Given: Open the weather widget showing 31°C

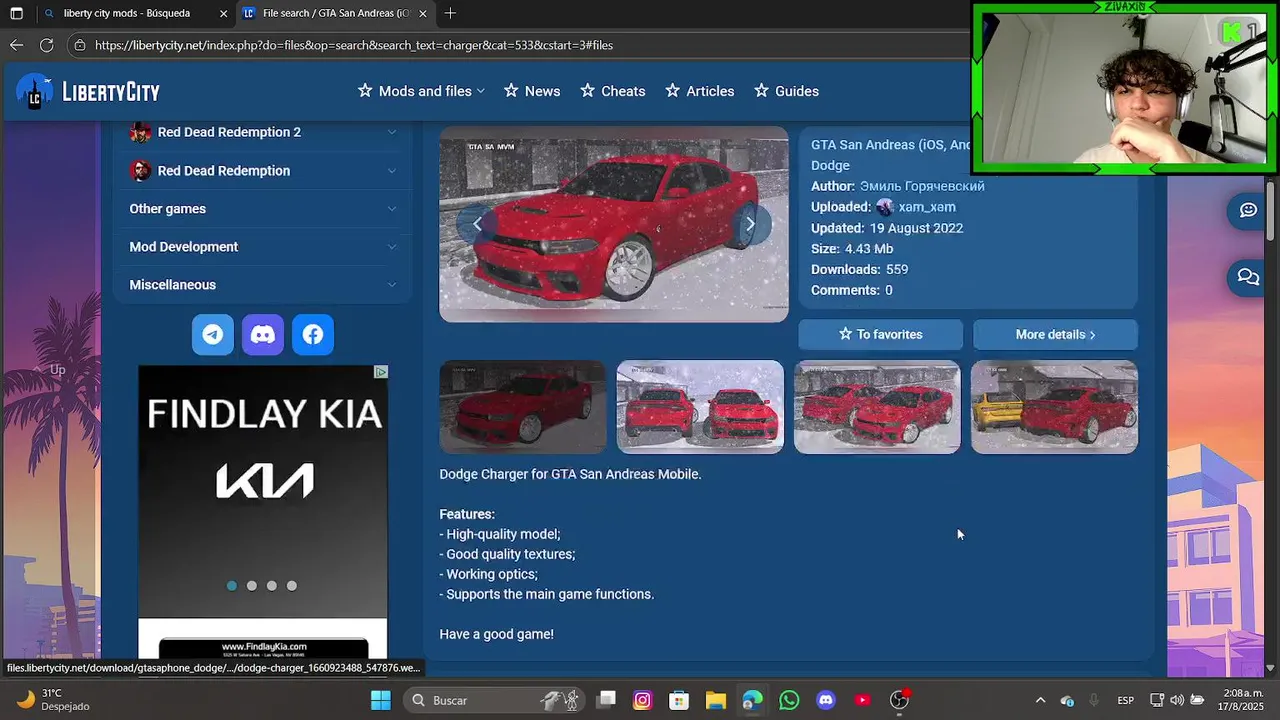Looking at the screenshot, I should (55, 700).
